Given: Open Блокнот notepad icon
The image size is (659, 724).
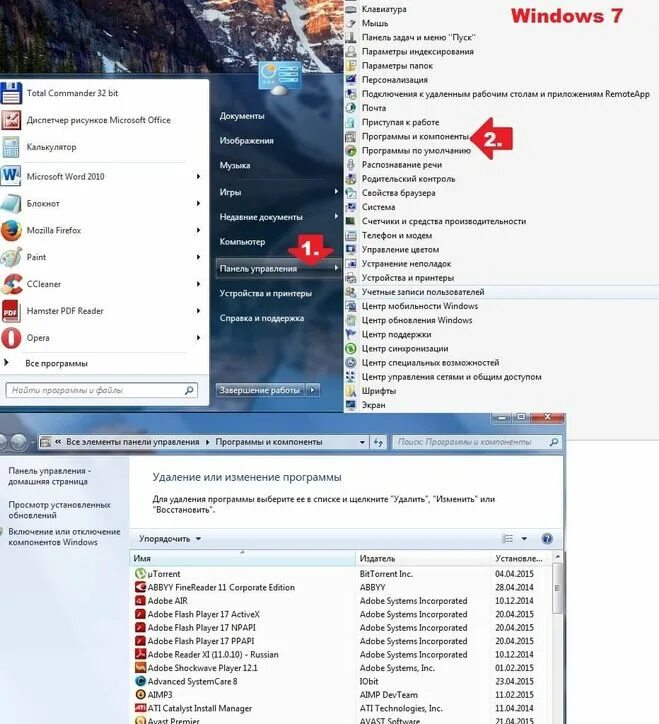Looking at the screenshot, I should click(x=11, y=204).
